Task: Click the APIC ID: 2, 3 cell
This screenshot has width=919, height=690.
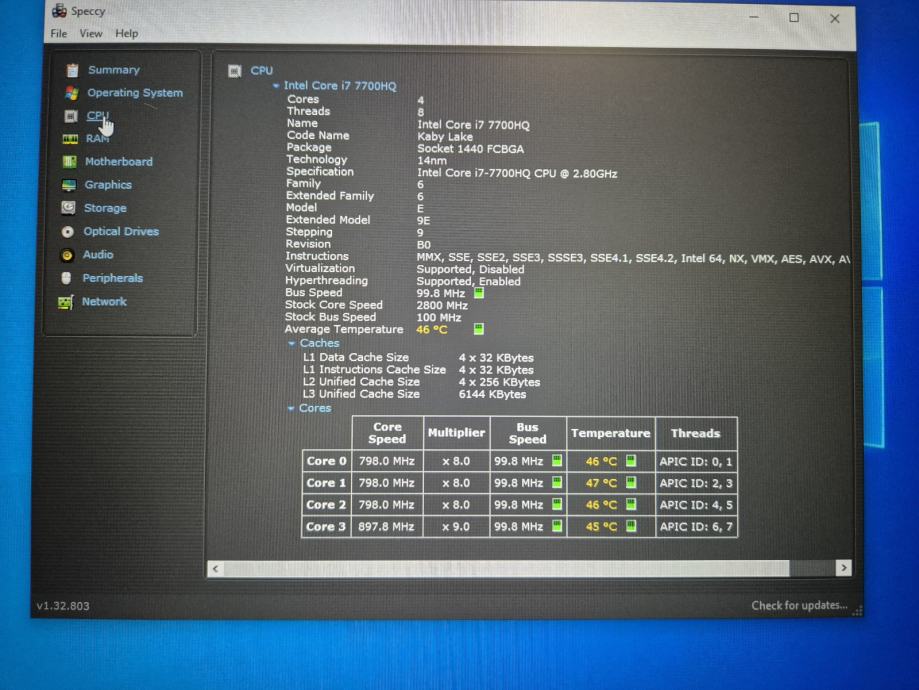Action: [696, 483]
